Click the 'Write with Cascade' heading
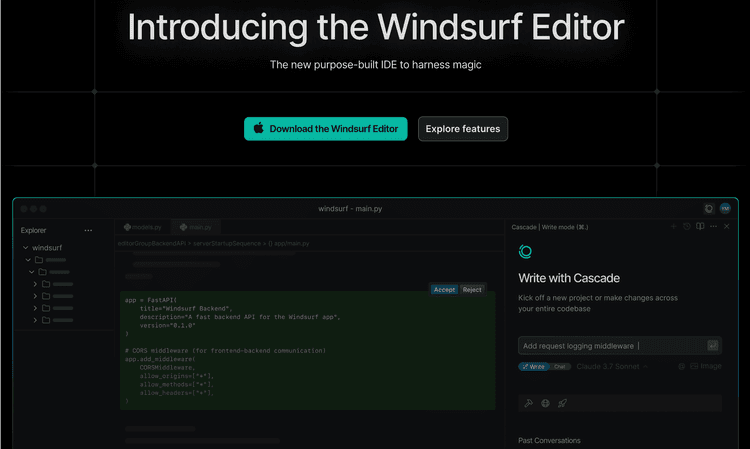Image resolution: width=750 pixels, height=449 pixels. tap(569, 278)
